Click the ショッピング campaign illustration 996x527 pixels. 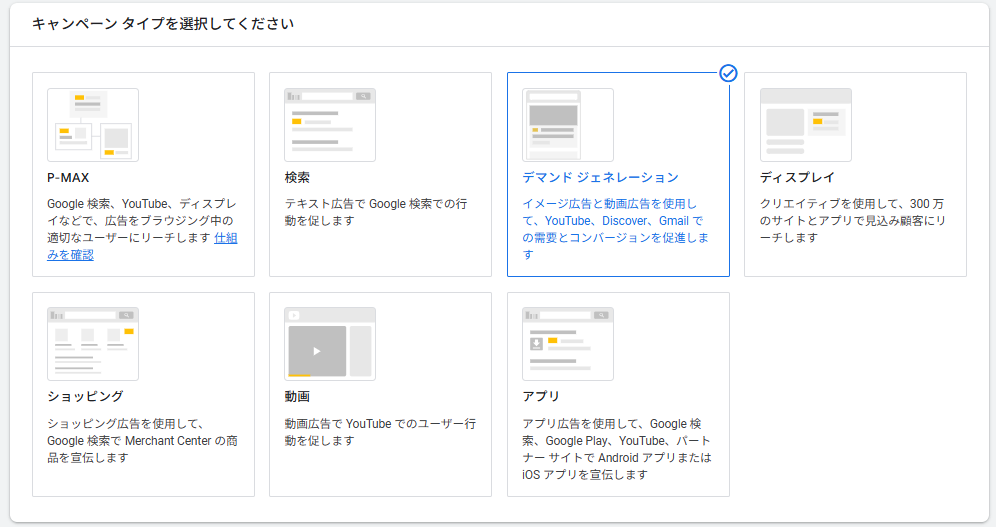point(93,344)
